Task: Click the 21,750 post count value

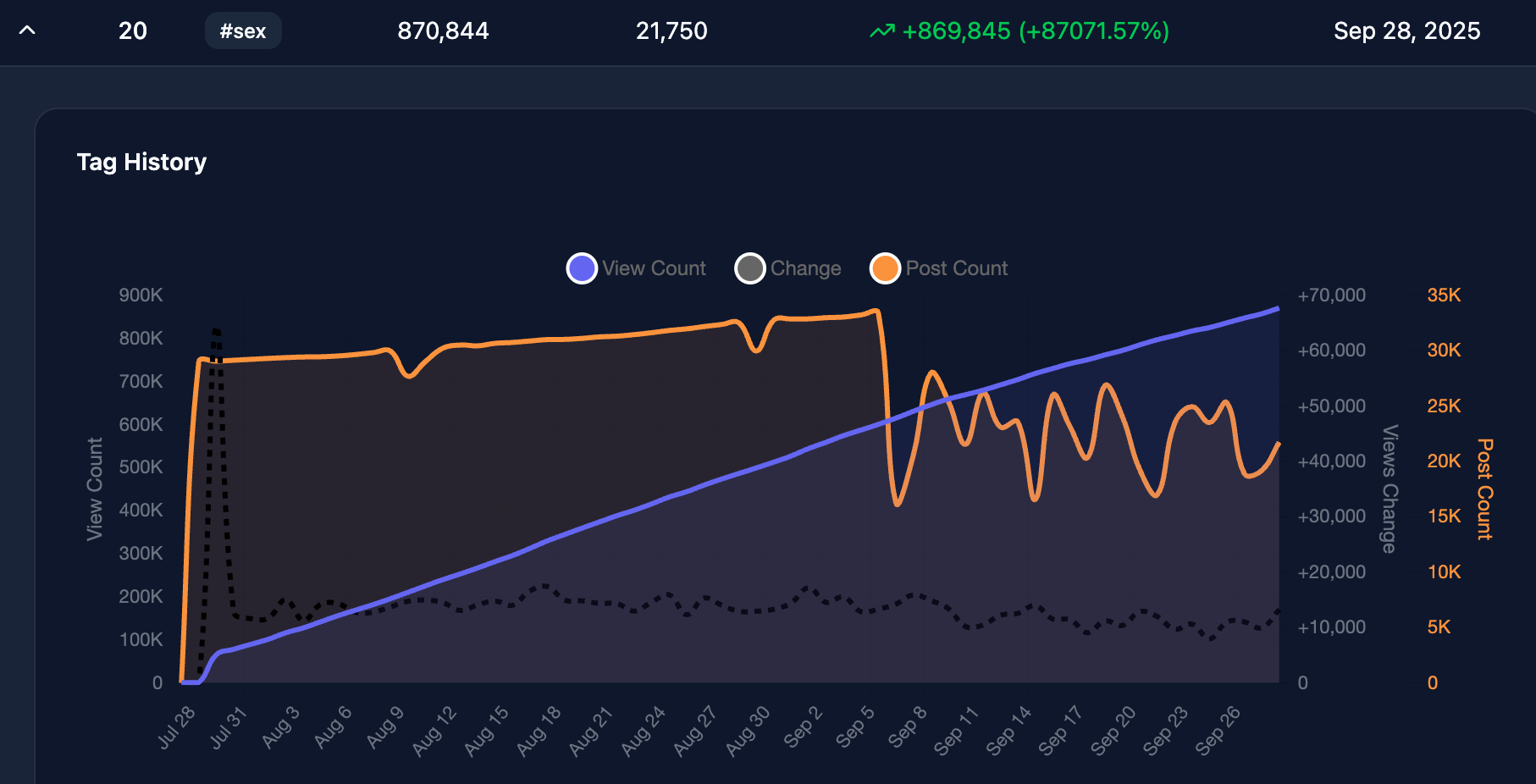Action: [671, 31]
